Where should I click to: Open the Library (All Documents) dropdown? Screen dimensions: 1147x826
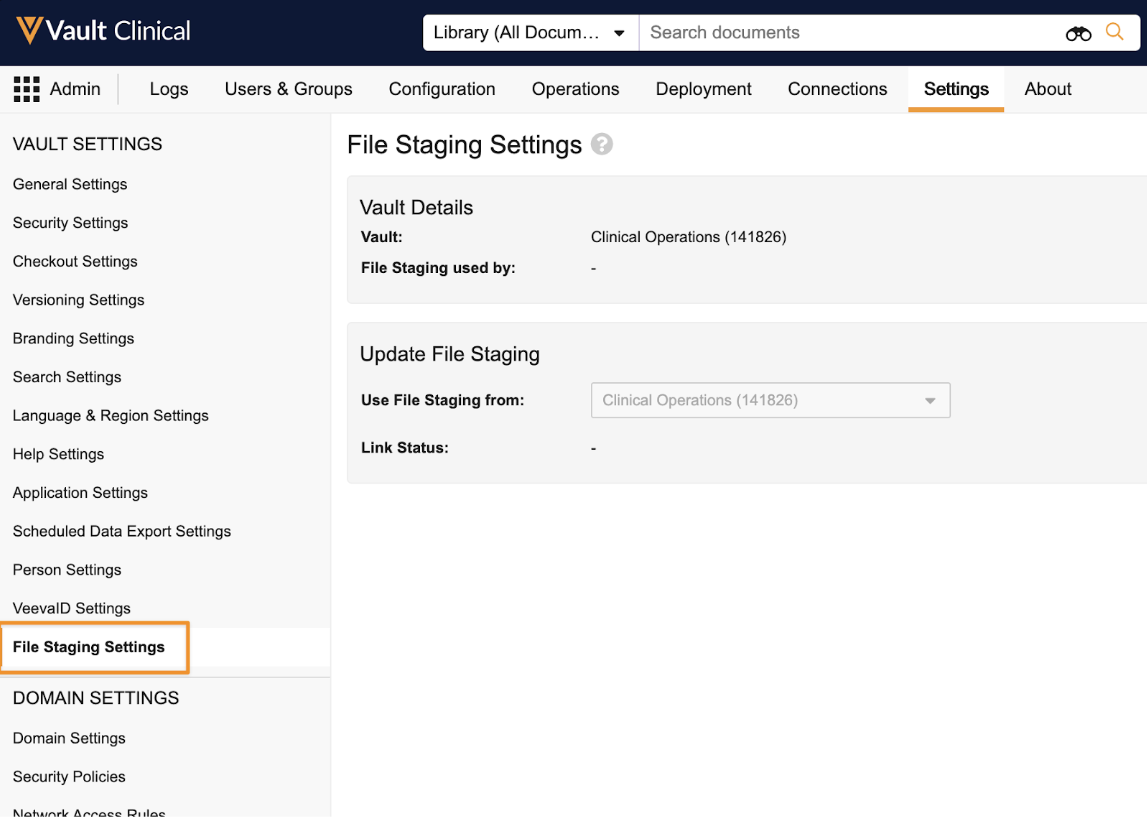tap(530, 32)
